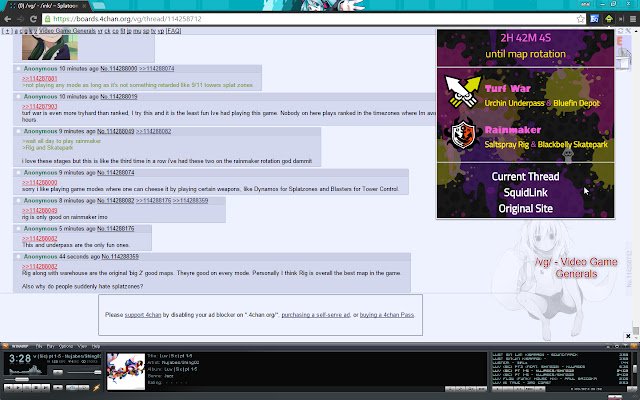Tick checkbox for post No.114288019
This screenshot has width=640, height=400.
pyautogui.click(x=18, y=97)
